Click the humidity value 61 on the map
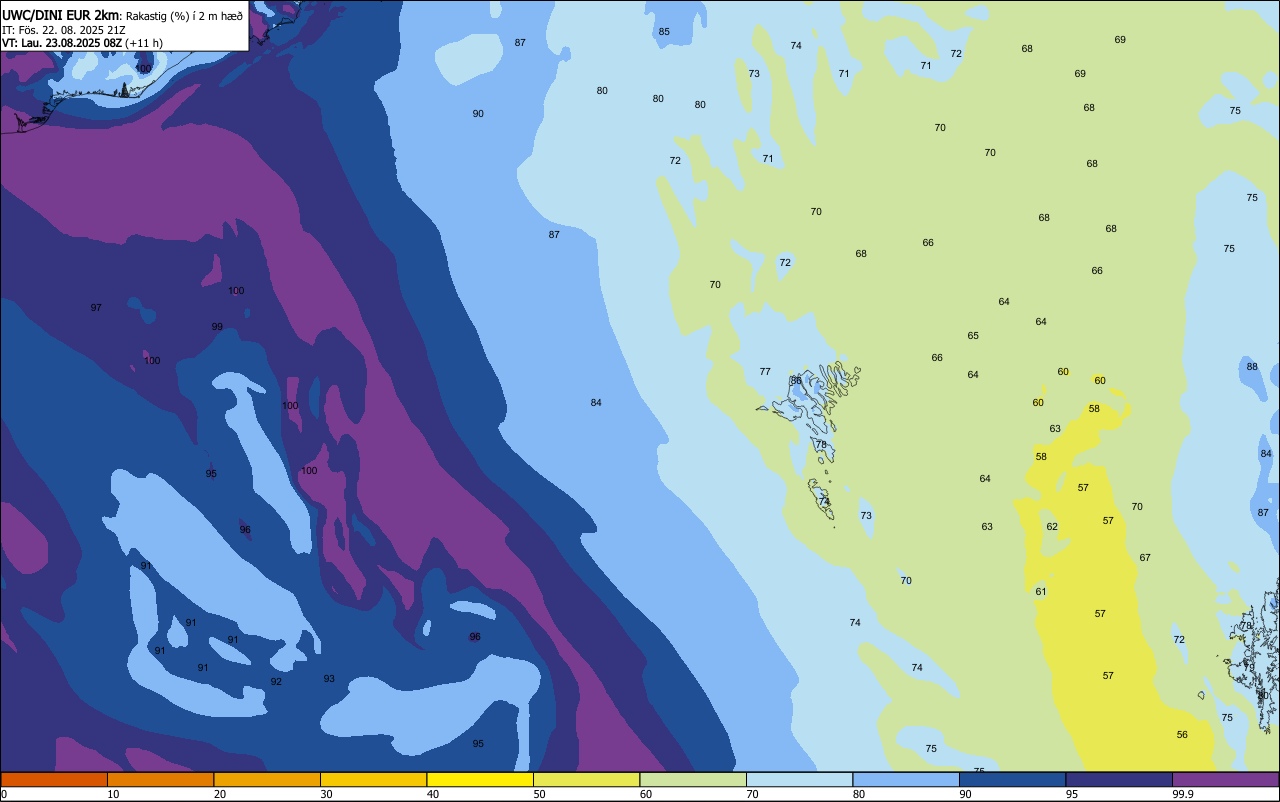The height and width of the screenshot is (802, 1280). point(1041,592)
